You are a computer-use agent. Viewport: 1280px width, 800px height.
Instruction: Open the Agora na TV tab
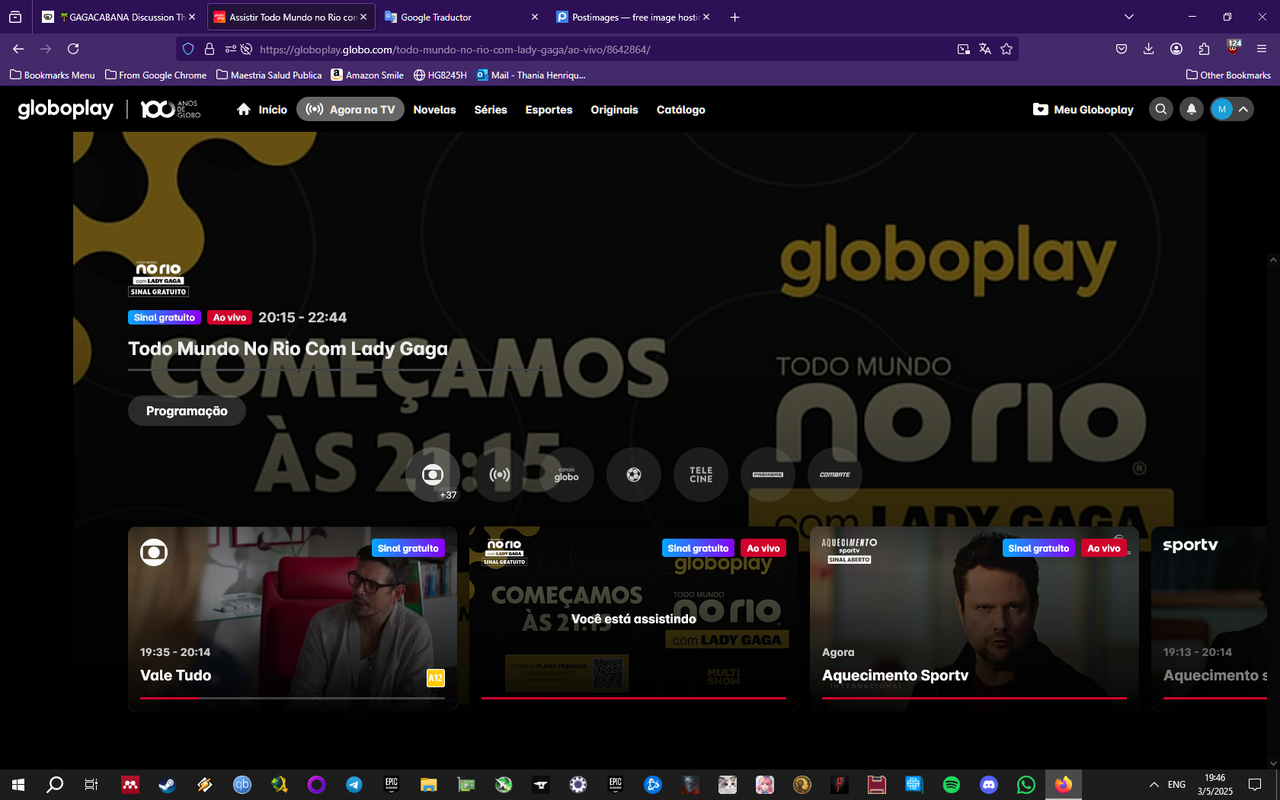tap(350, 109)
